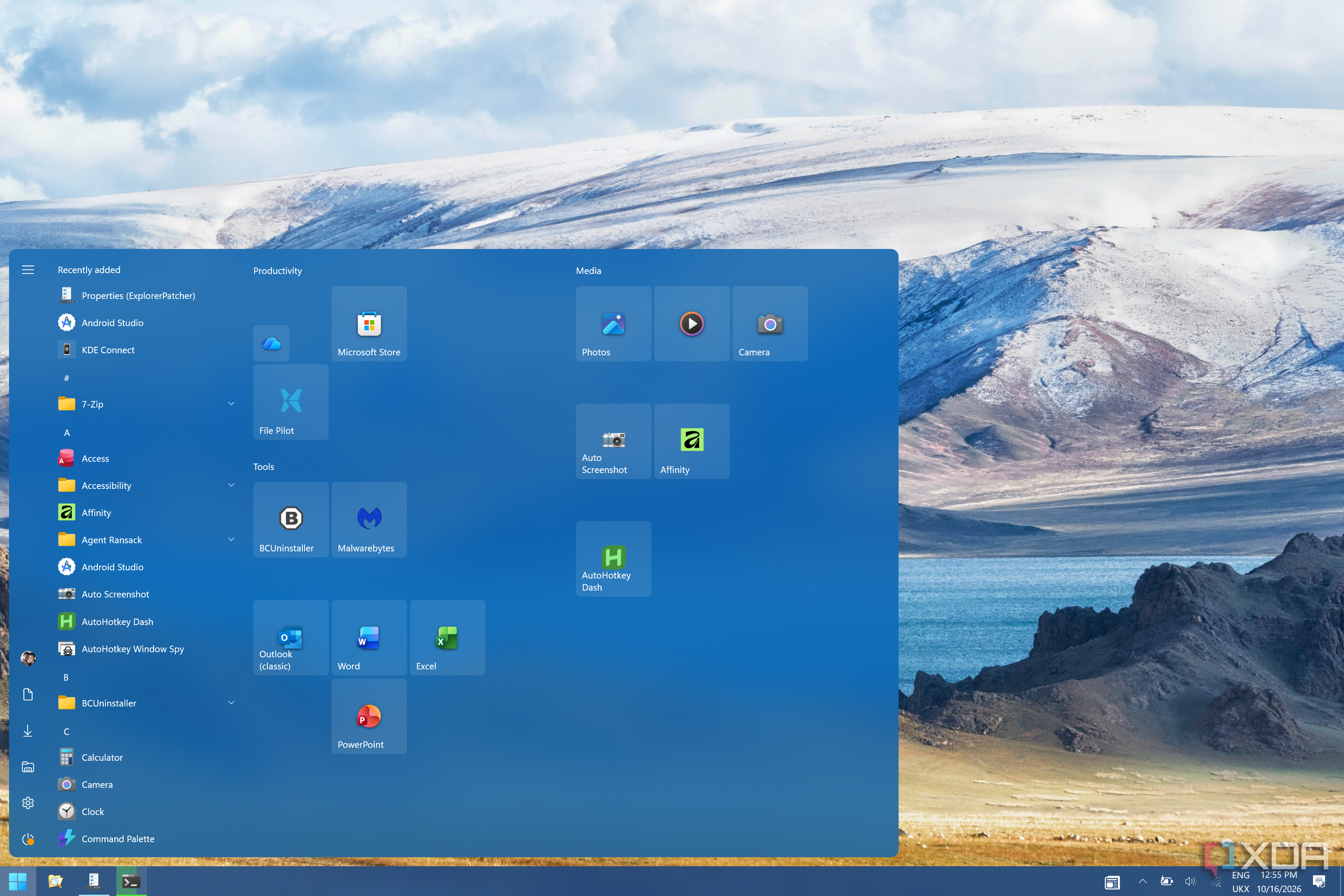
Task: Launch Command Palette from app list
Action: (147, 839)
